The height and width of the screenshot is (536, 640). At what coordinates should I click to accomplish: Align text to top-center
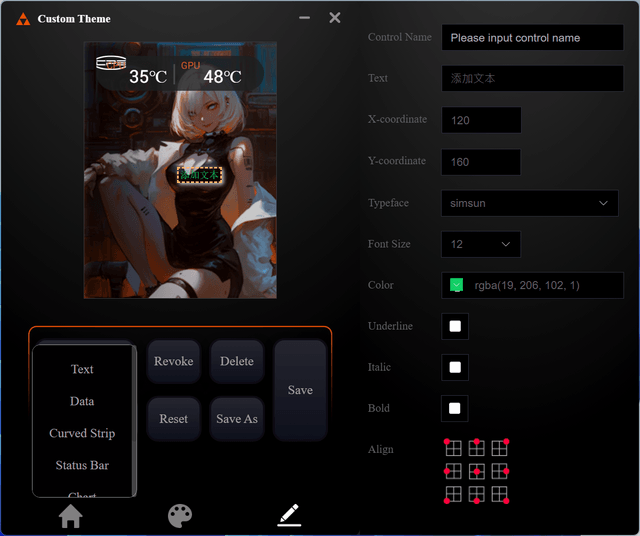(x=476, y=447)
